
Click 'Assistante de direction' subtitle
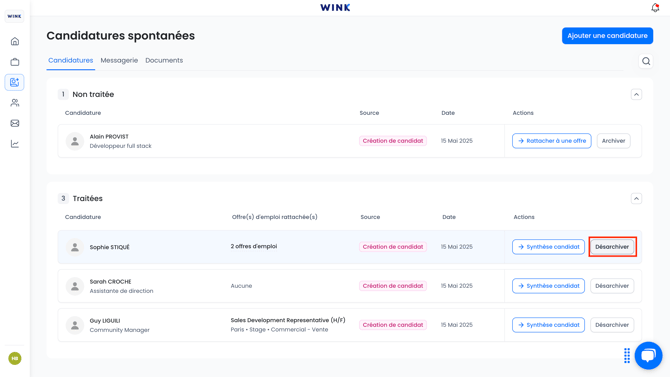[121, 291]
